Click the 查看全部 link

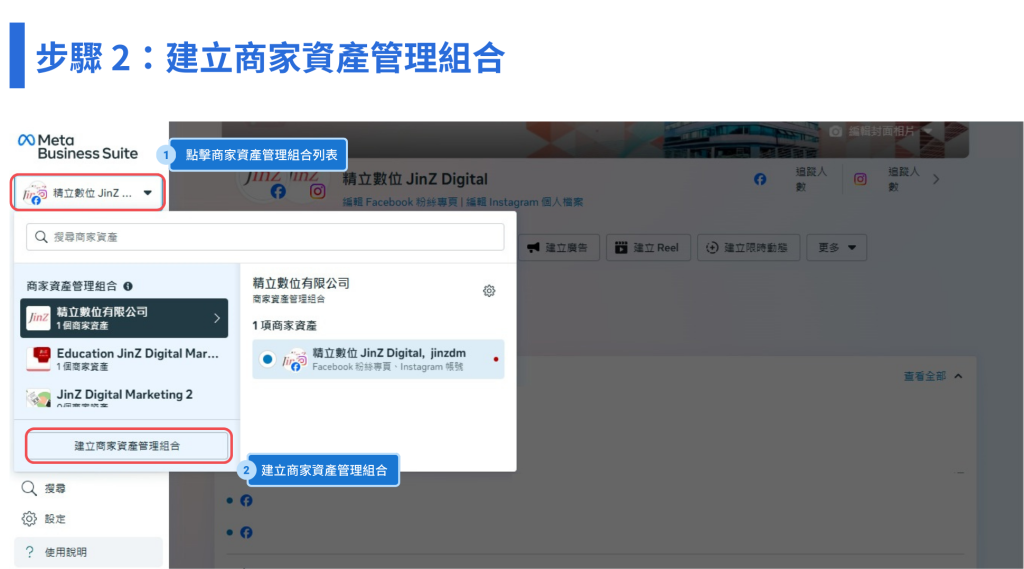(924, 376)
